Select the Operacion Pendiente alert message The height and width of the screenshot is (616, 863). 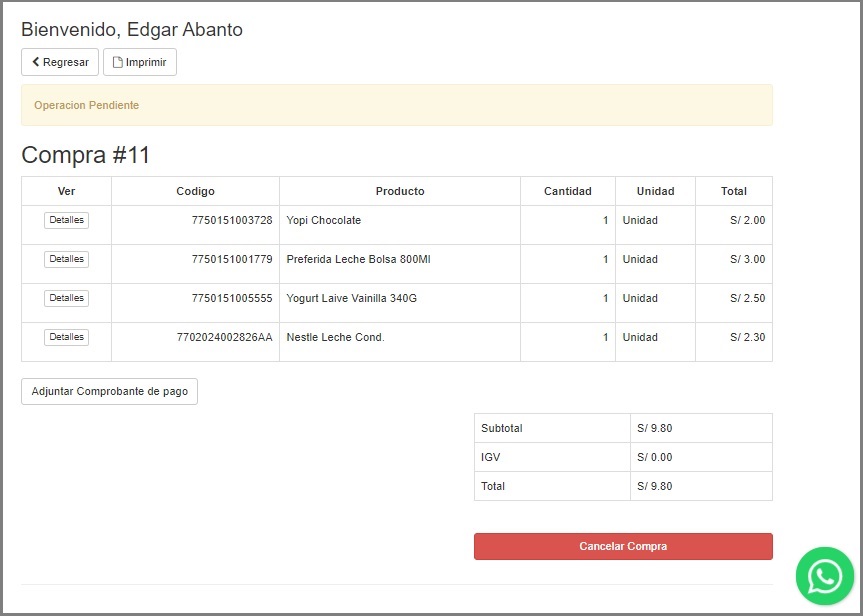click(x=397, y=105)
